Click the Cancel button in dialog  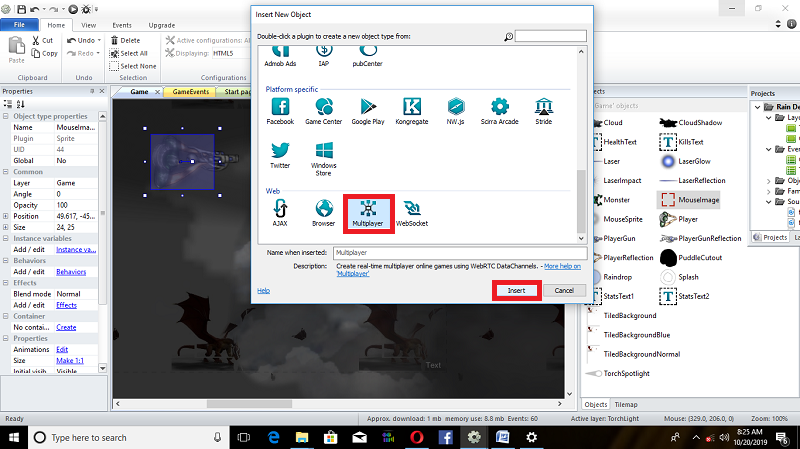point(564,290)
